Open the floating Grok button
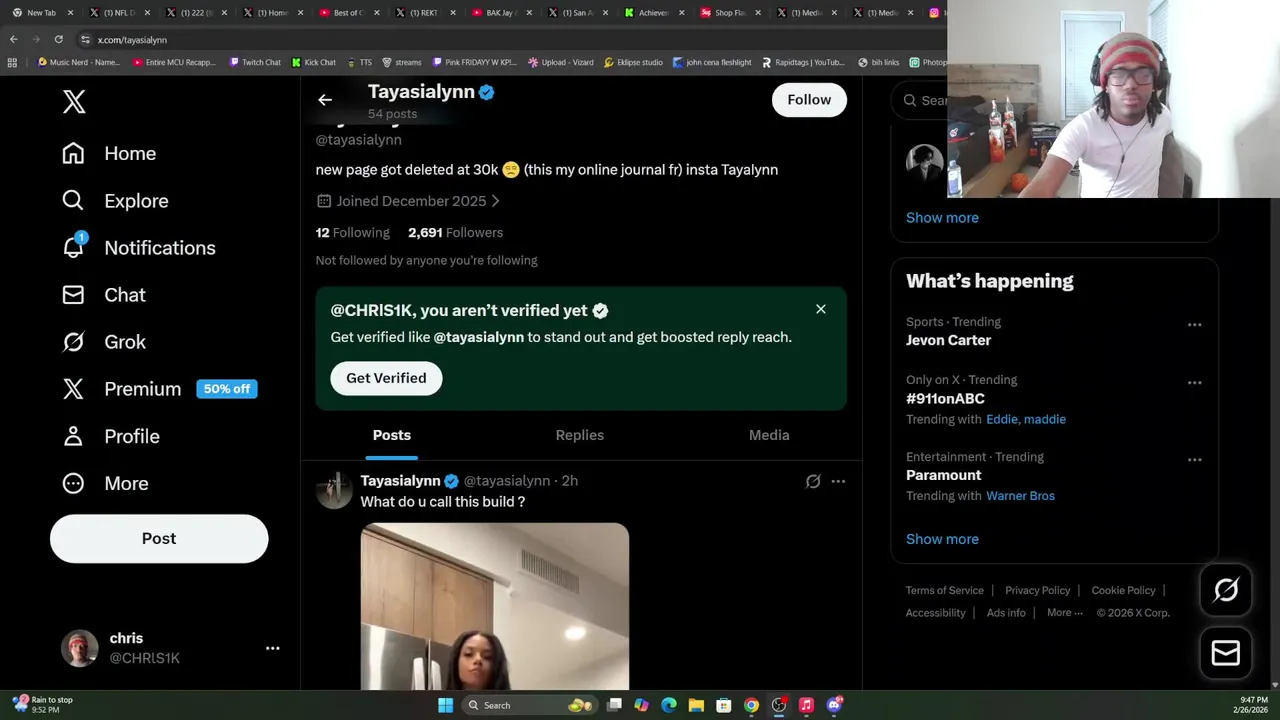The width and height of the screenshot is (1280, 720). 1226,590
